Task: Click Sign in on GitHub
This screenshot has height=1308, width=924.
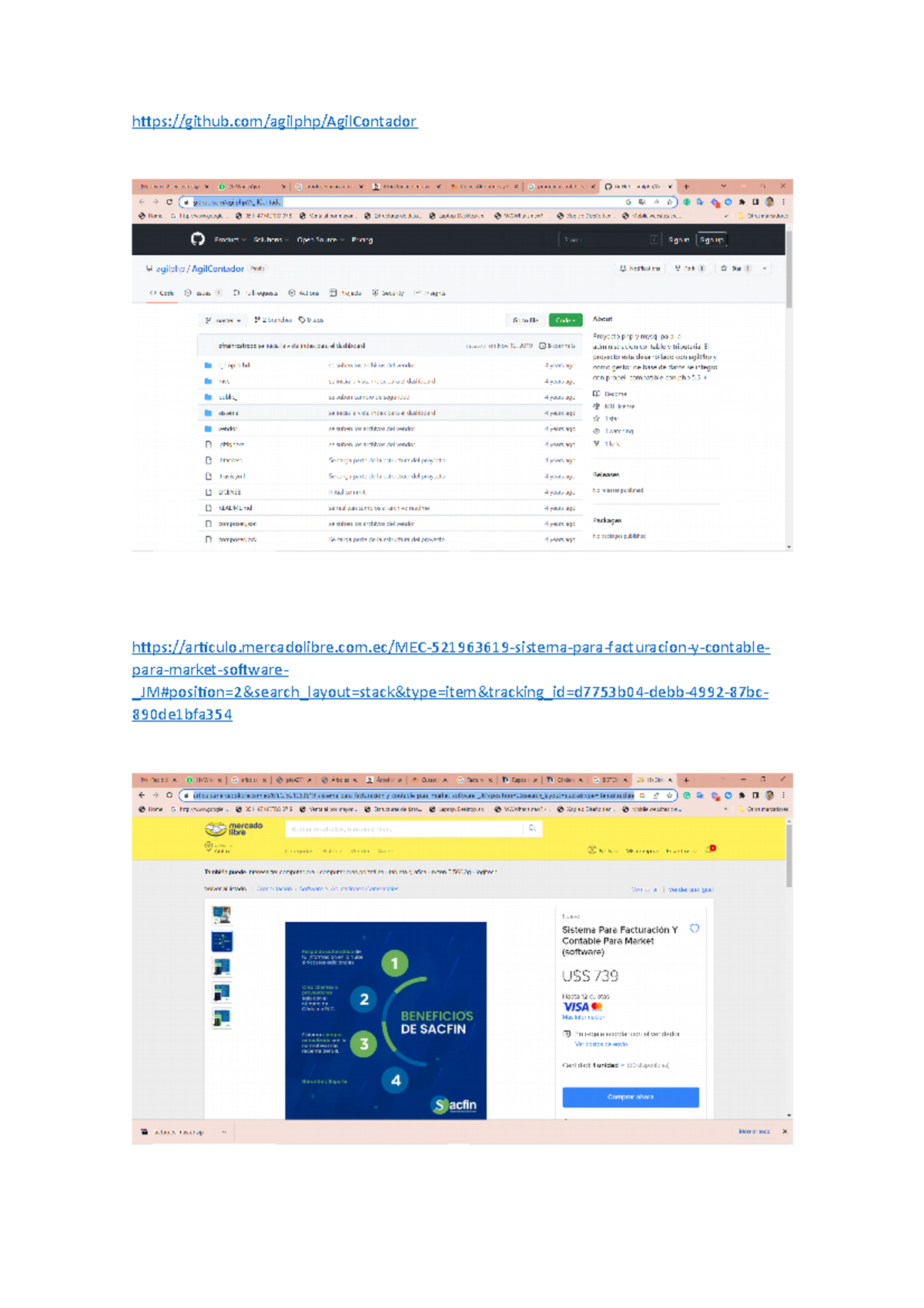Action: pos(678,240)
